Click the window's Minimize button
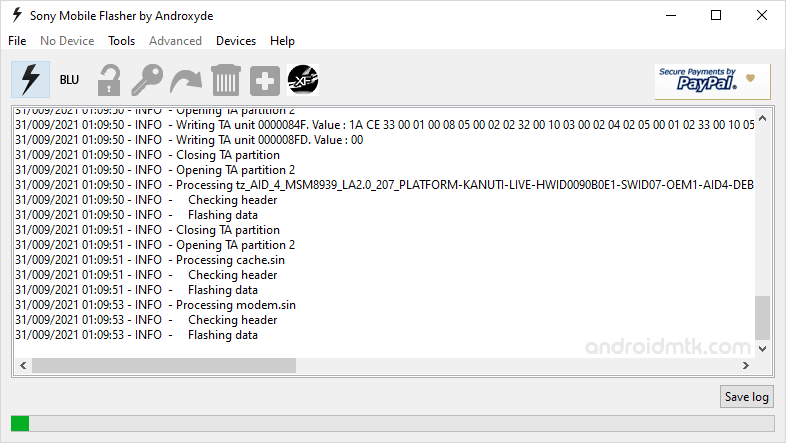786x443 pixels. pyautogui.click(x=671, y=15)
